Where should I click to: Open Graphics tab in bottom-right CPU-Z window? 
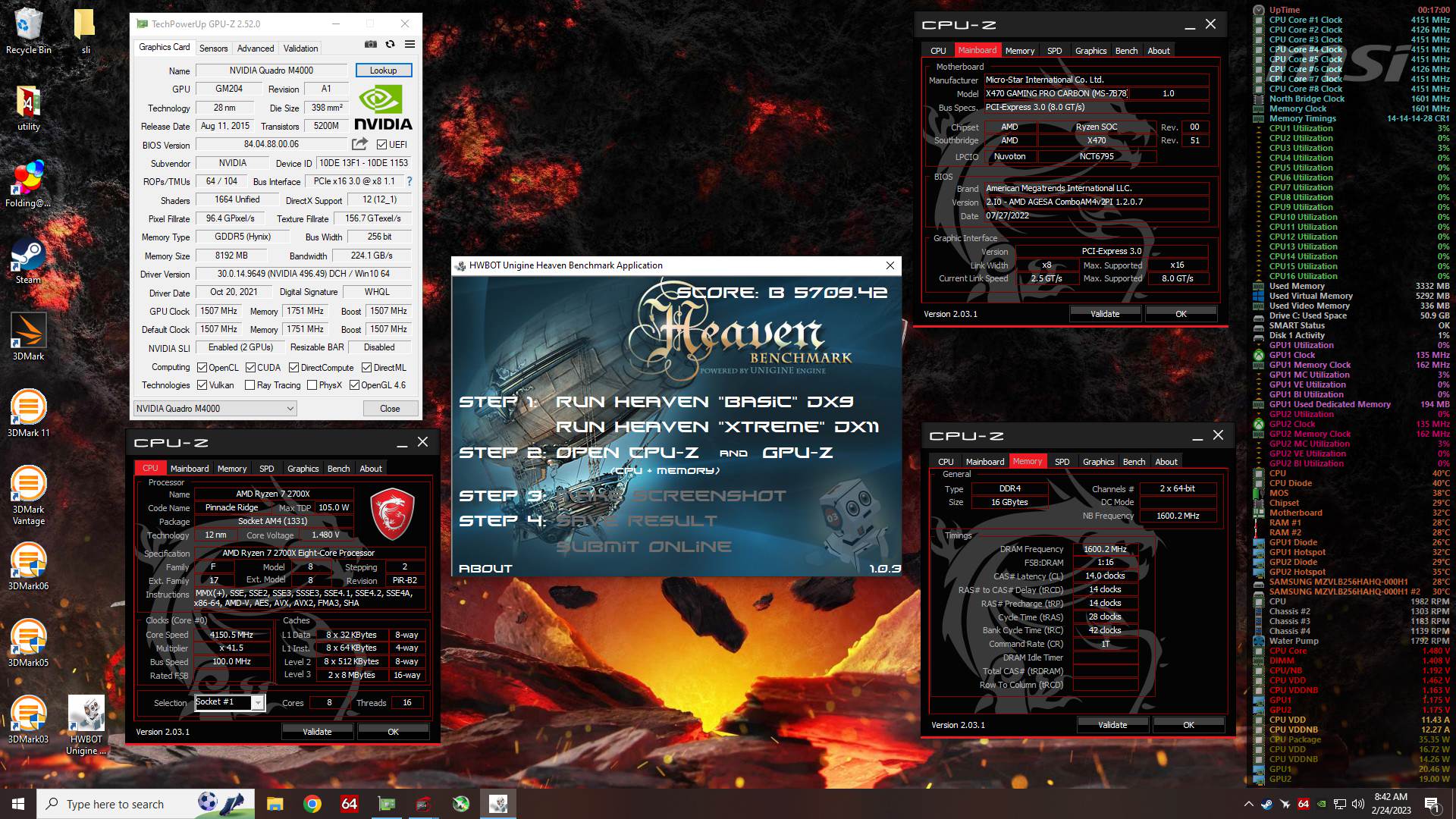click(x=1098, y=462)
